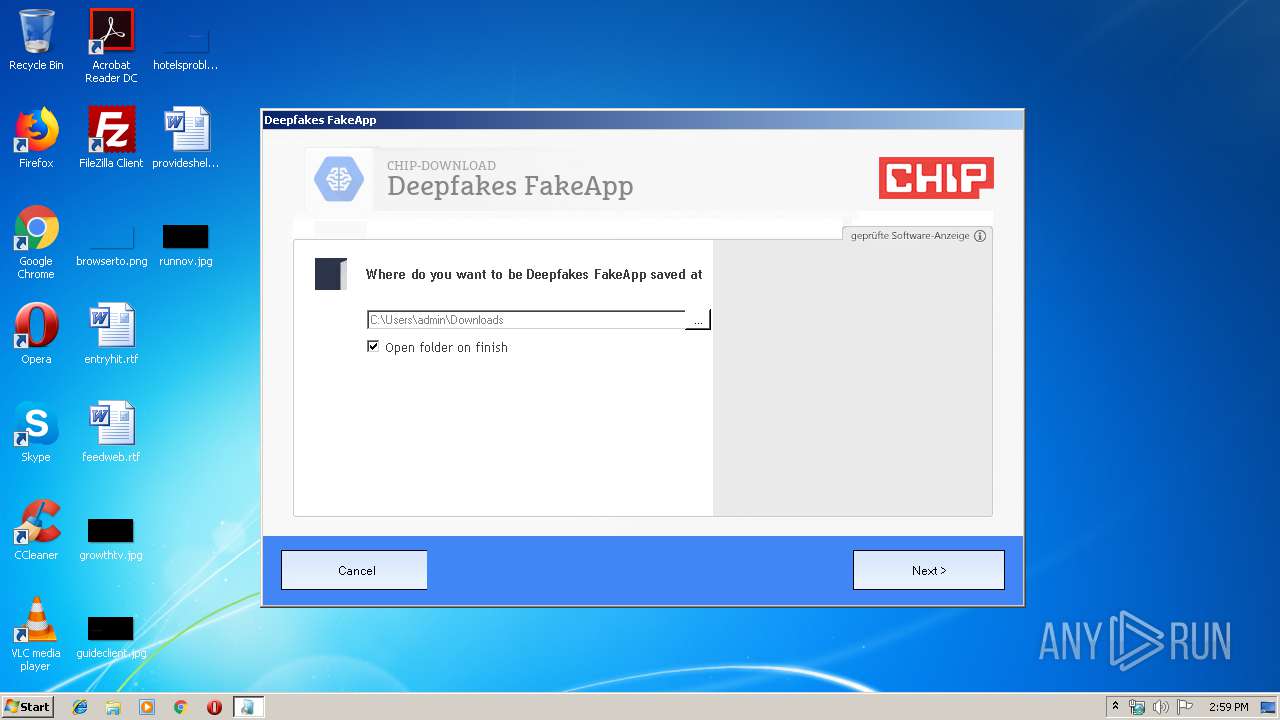1280x720 pixels.
Task: Click the info icon beside geprüfte Software-Anzeige
Action: pos(980,236)
